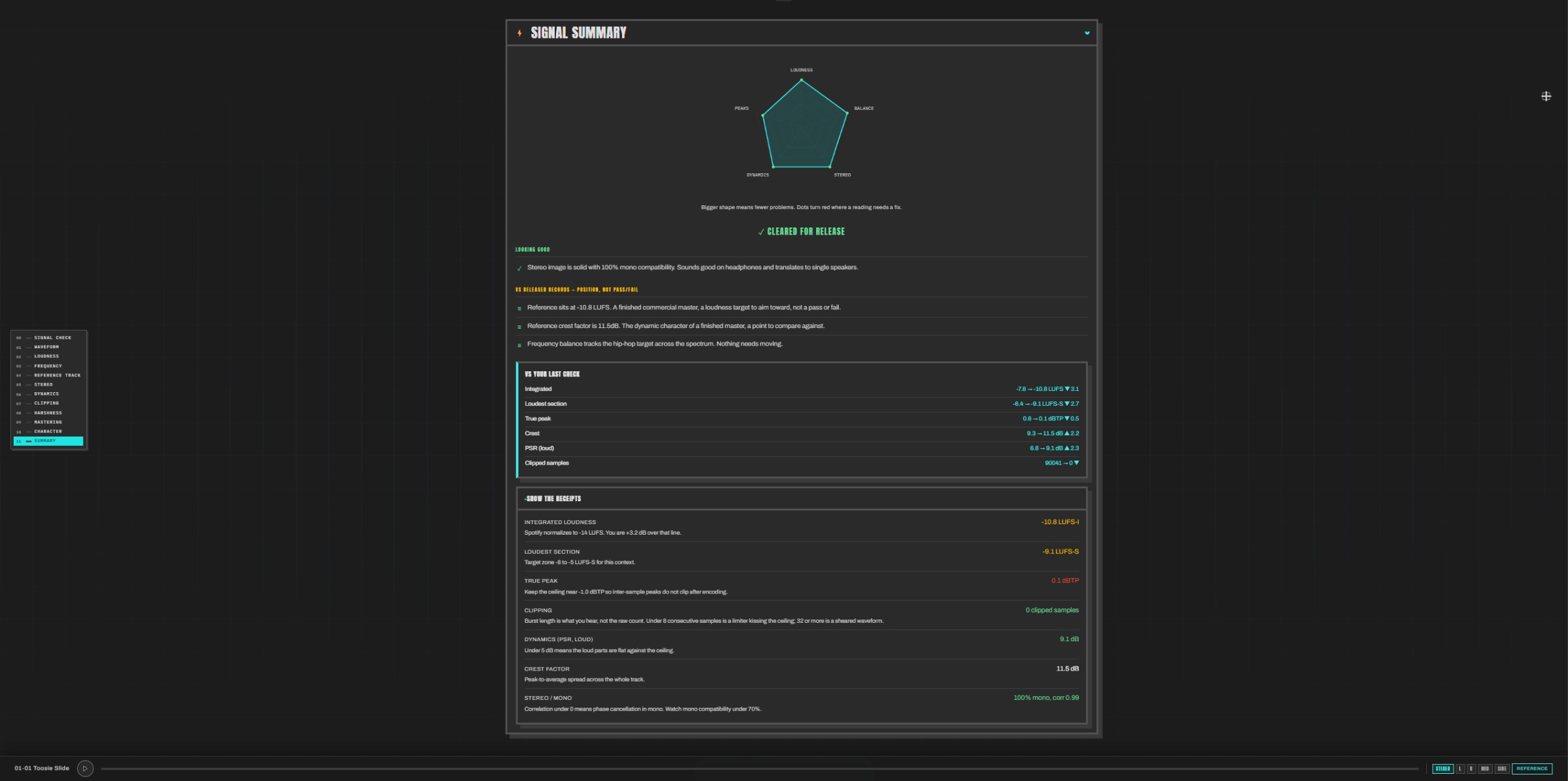Switch monitoring to the L channel

tap(1460, 769)
